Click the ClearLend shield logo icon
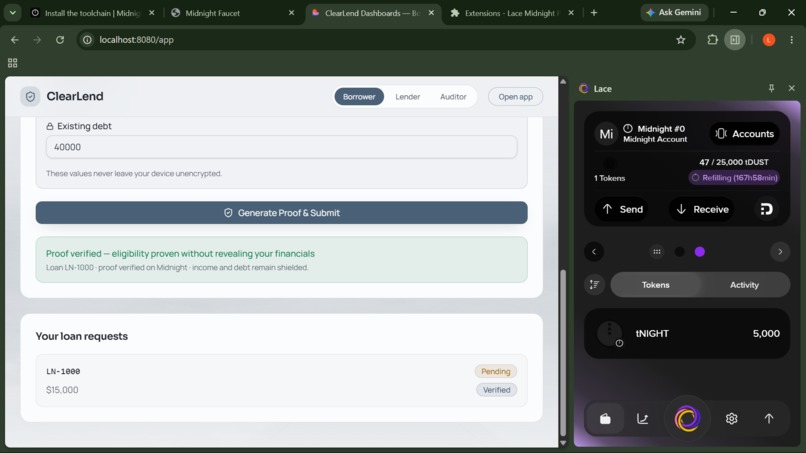The height and width of the screenshot is (453, 806). click(30, 97)
